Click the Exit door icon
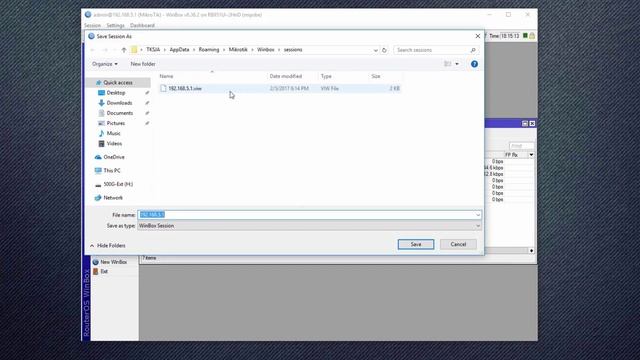The width and height of the screenshot is (640, 360). pos(96,271)
